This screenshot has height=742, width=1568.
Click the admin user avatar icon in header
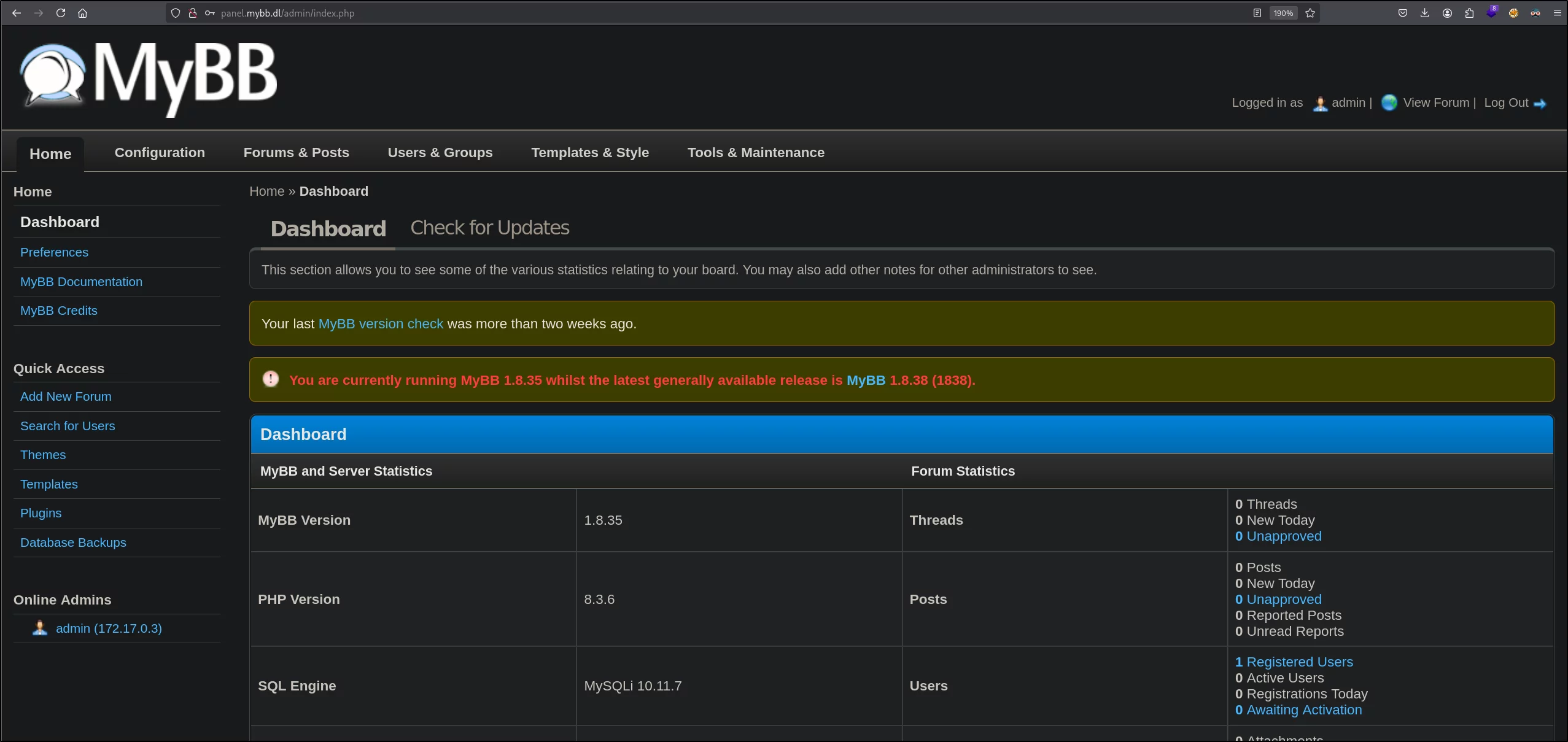(1320, 103)
